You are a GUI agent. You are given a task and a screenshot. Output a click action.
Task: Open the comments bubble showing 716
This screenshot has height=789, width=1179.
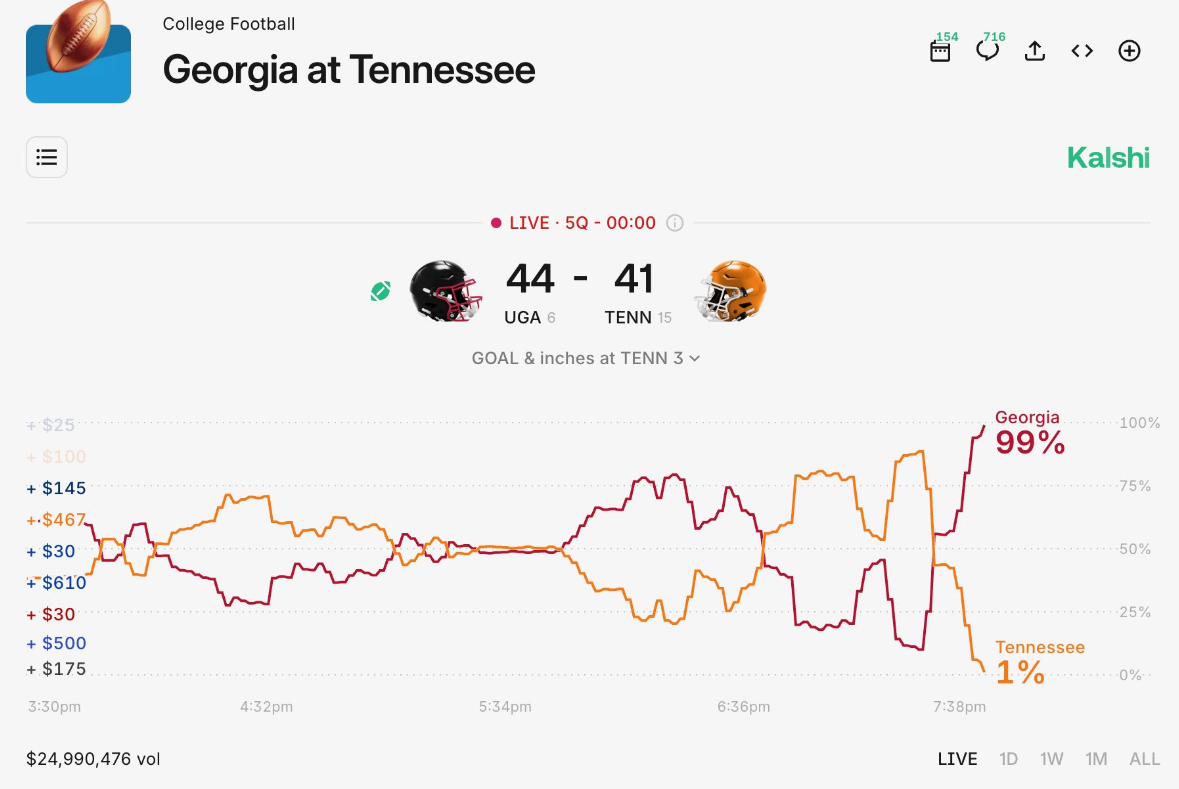[x=987, y=51]
